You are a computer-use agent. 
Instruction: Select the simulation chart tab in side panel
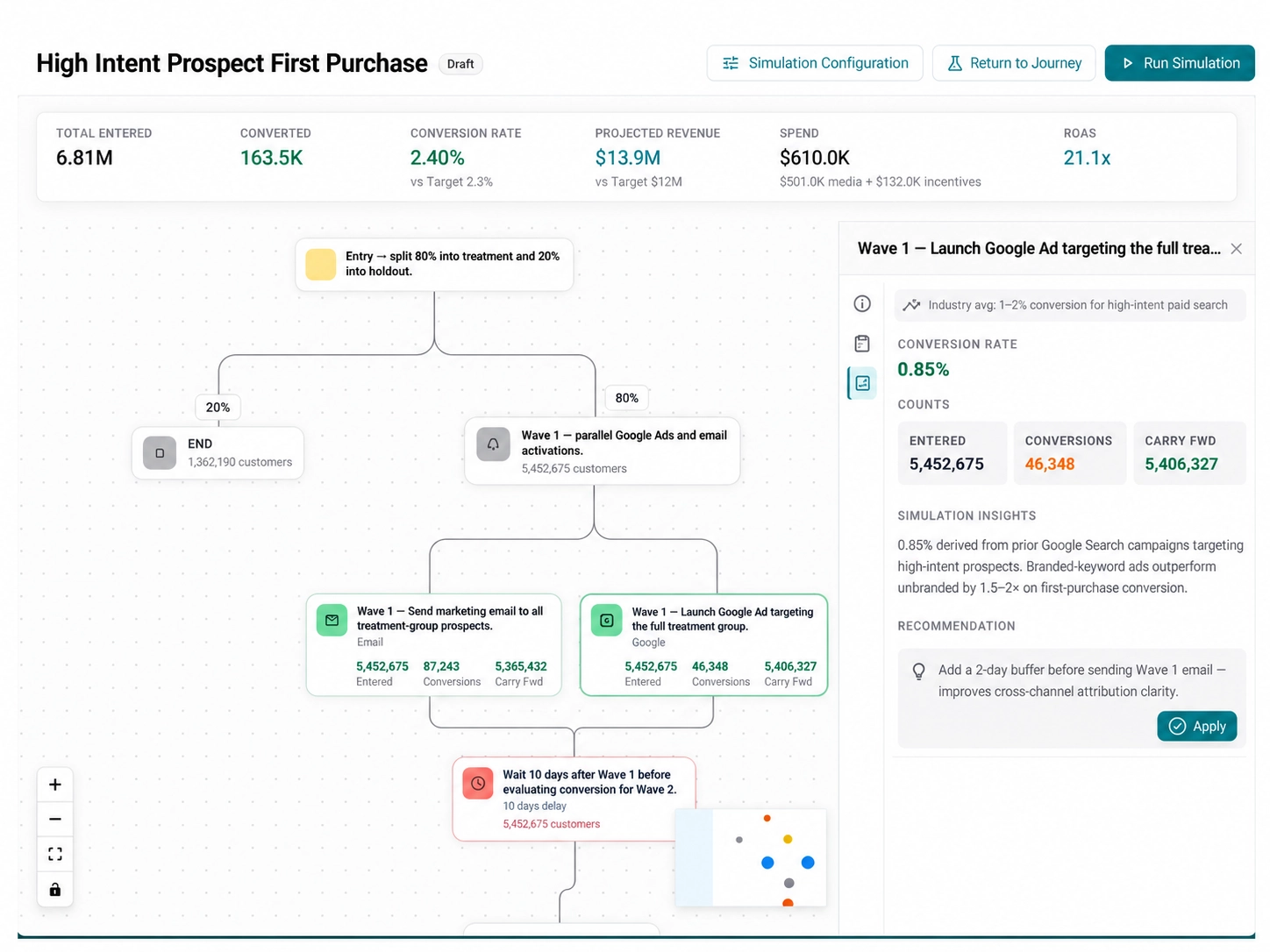[x=862, y=383]
